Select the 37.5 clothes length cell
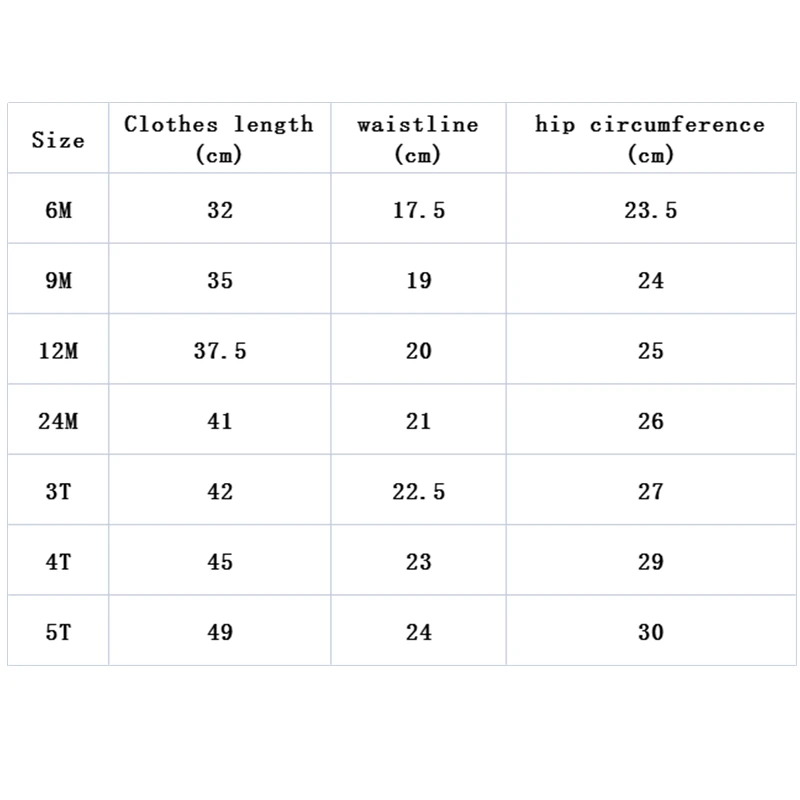The image size is (800, 800). (219, 351)
